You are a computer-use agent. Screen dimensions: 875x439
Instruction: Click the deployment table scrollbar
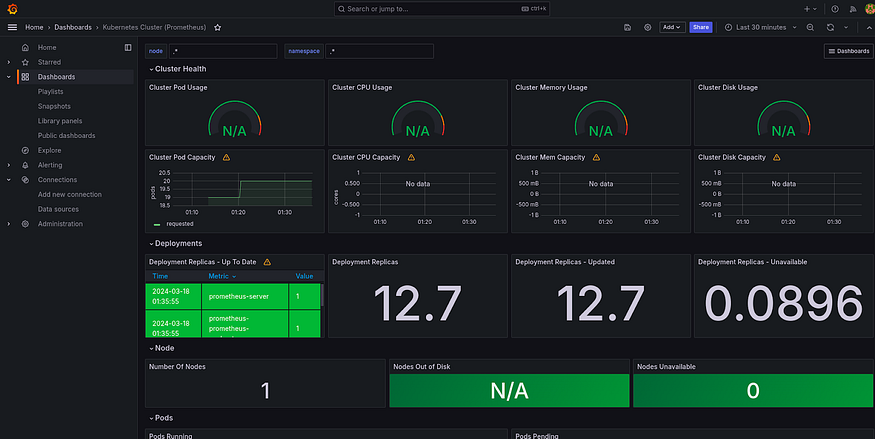click(323, 296)
